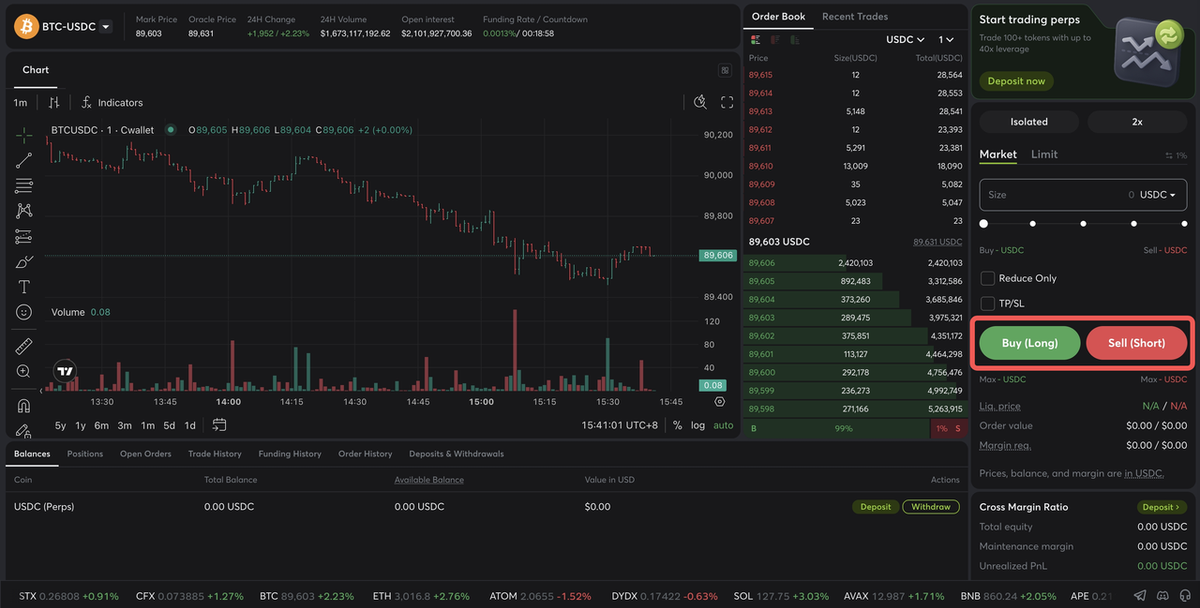Open the 2x leverage selector
Image resolution: width=1200 pixels, height=608 pixels.
point(1137,122)
